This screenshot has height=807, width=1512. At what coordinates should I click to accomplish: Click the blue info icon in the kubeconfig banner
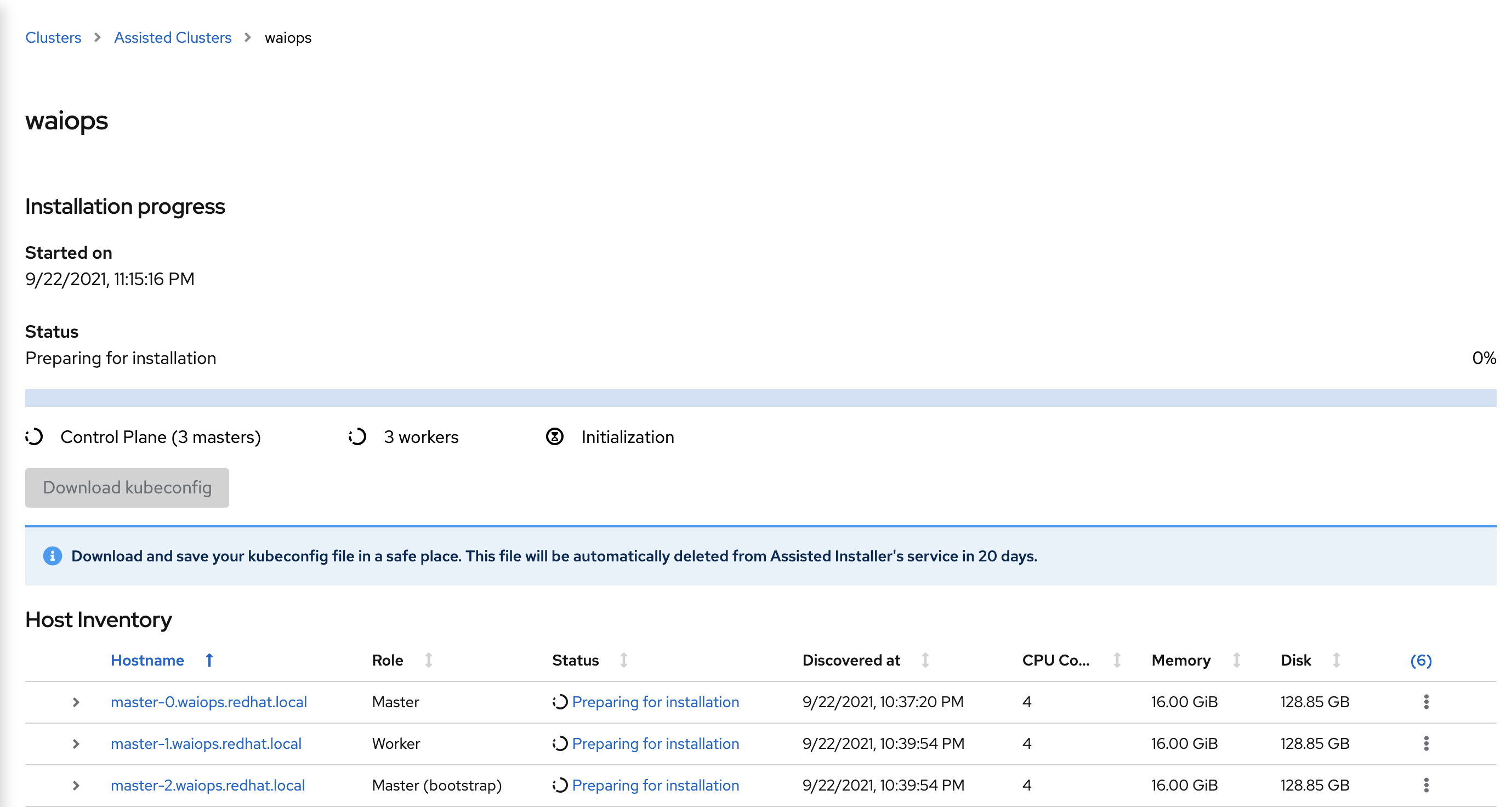click(53, 556)
